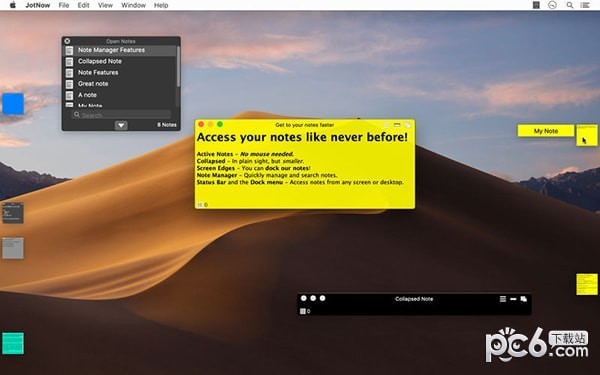Click the collapse bar icon on Collapsed Note
Screen dimensions: 600x375
[513, 299]
